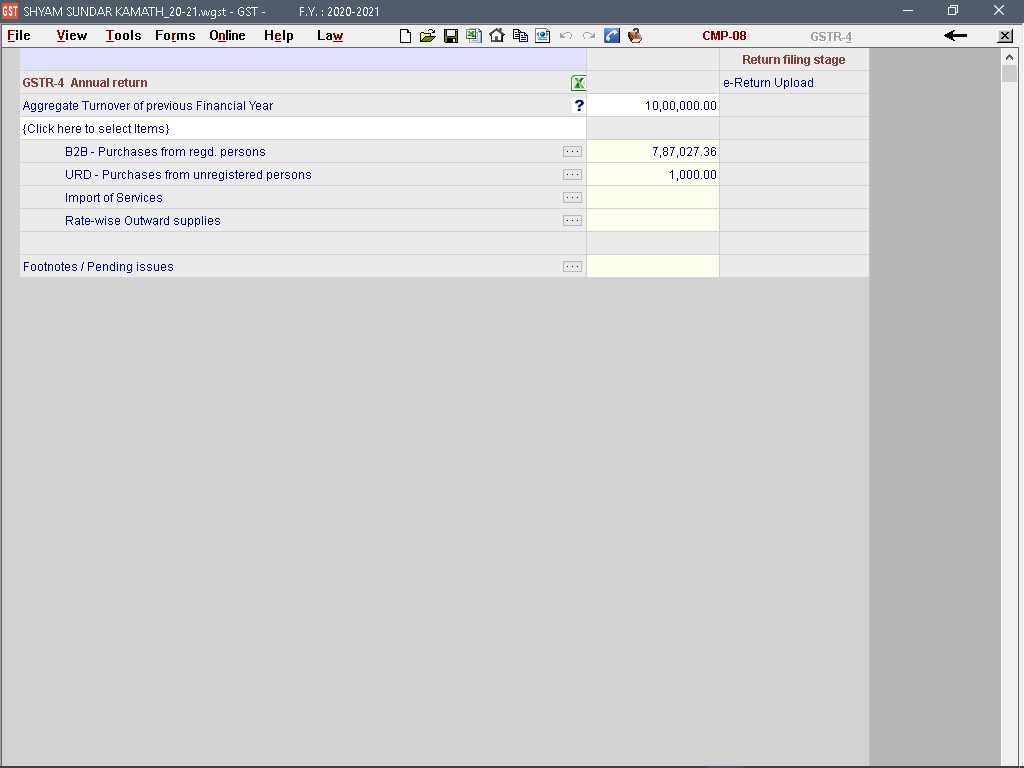Viewport: 1024px width, 768px height.
Task: Open the Forms menu
Action: click(x=175, y=36)
